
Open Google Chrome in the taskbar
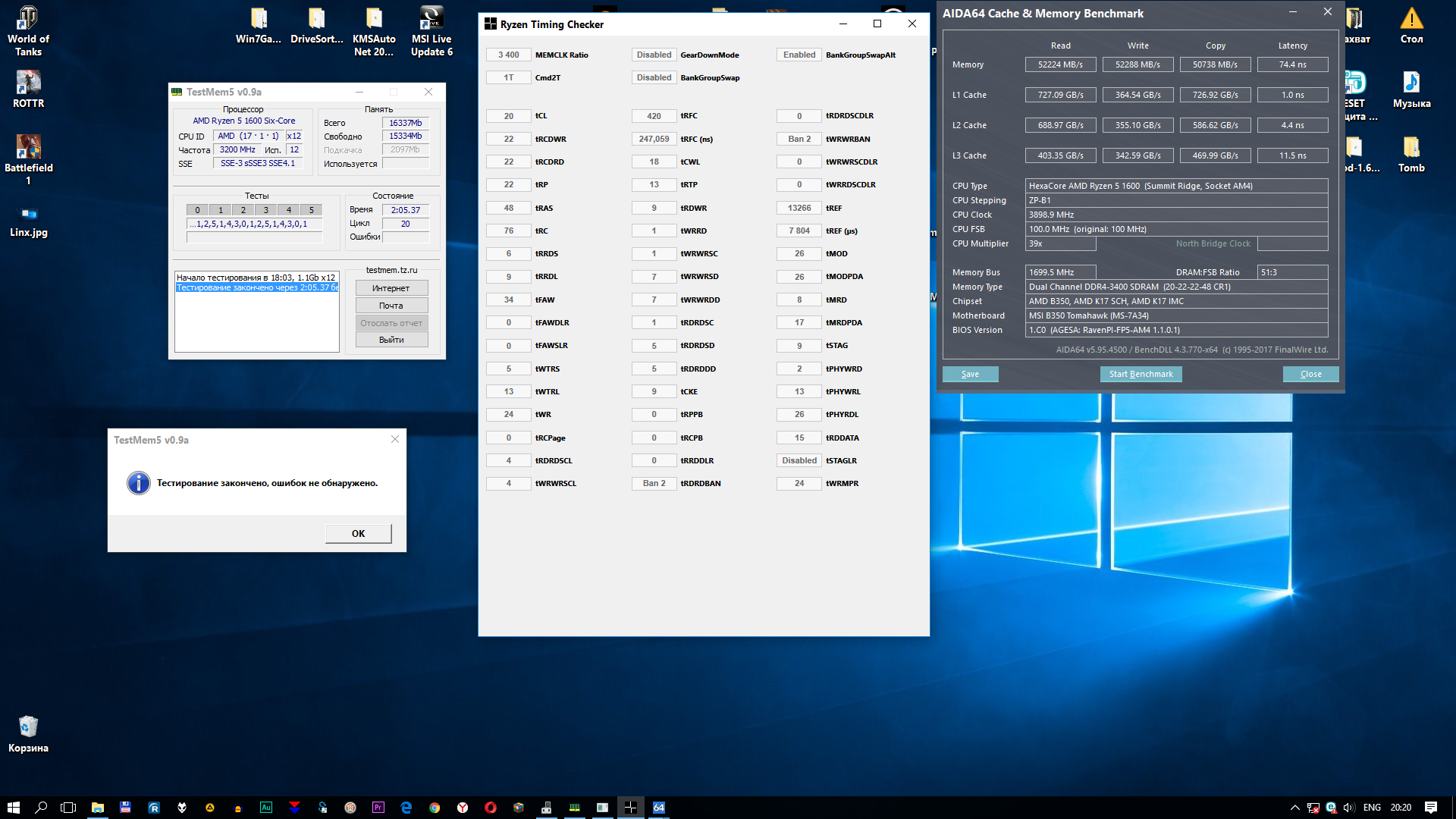[x=435, y=808]
